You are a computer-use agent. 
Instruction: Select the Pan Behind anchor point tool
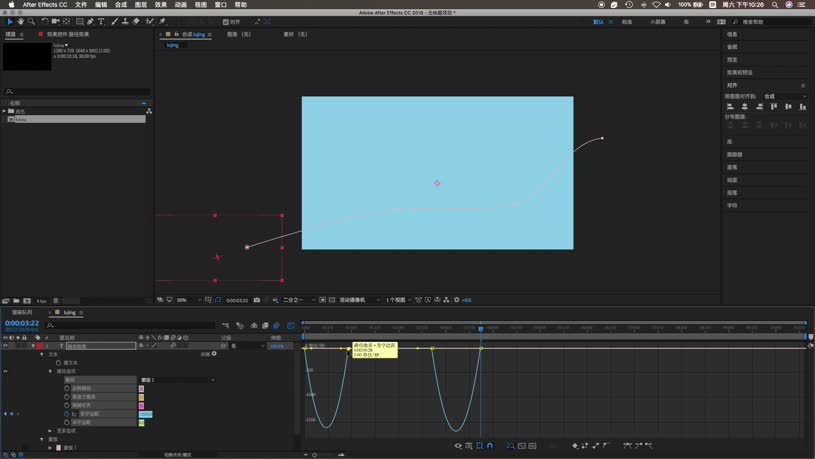tap(67, 21)
